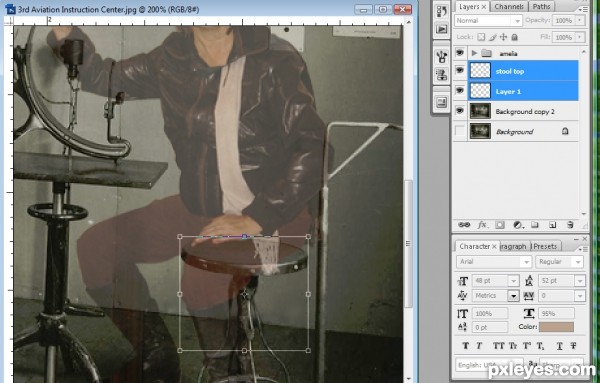This screenshot has height=383, width=600.
Task: Toggle Faux Italic text style
Action: (479, 346)
